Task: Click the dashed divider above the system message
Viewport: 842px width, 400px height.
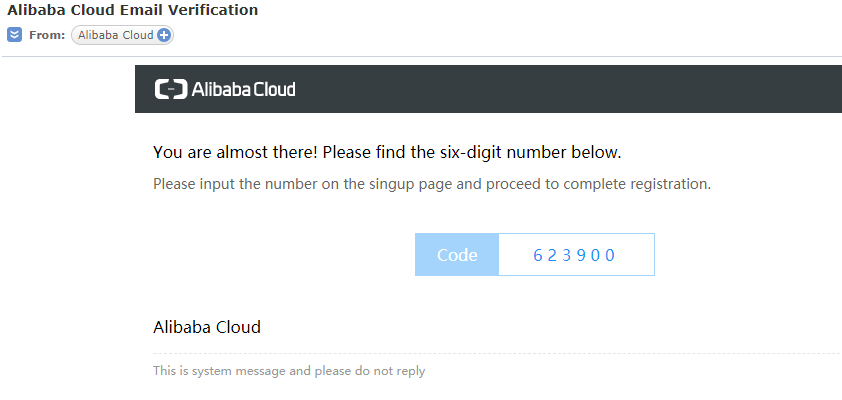Action: click(497, 353)
